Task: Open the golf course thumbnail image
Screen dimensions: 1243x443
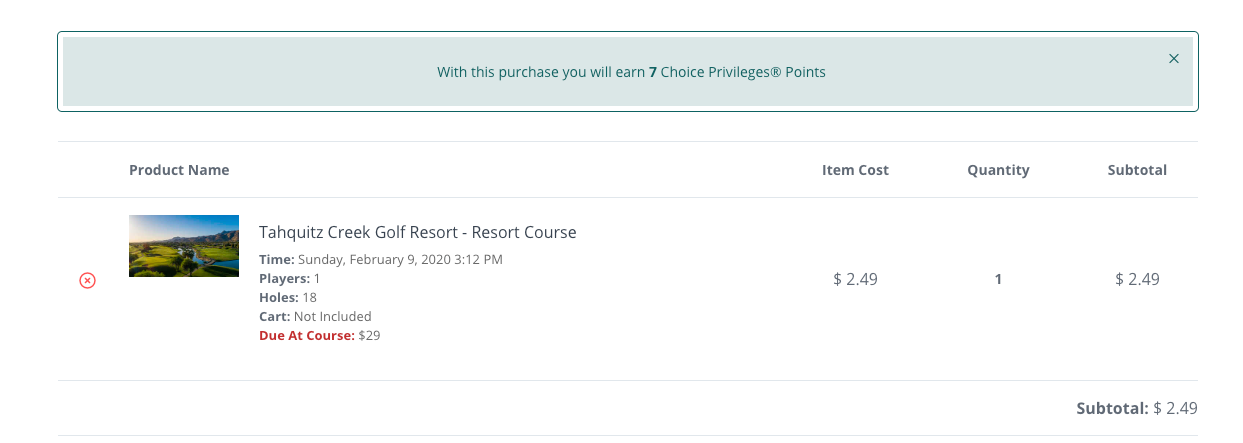Action: [x=184, y=246]
